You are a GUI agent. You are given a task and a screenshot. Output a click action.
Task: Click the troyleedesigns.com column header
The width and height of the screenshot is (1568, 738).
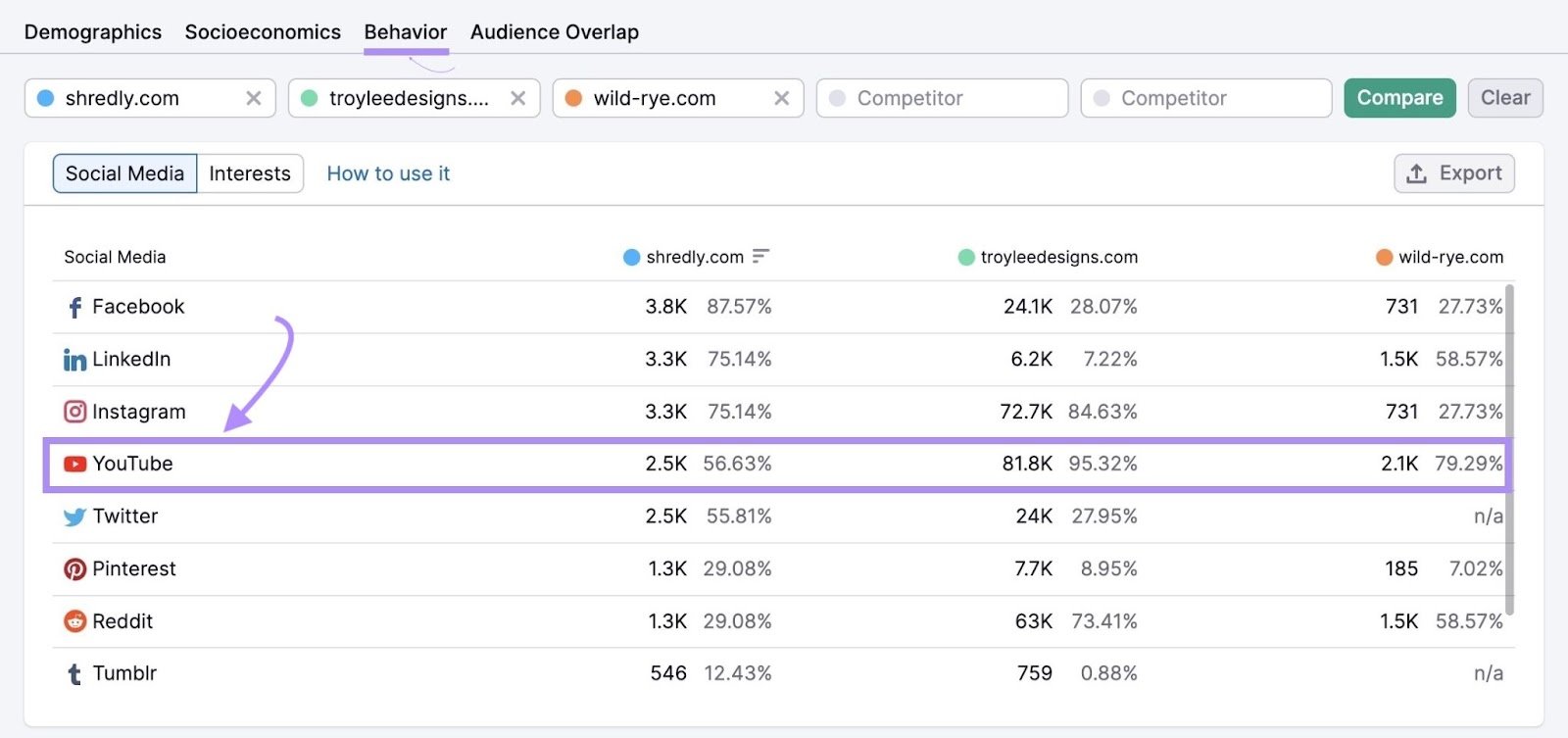(1059, 257)
